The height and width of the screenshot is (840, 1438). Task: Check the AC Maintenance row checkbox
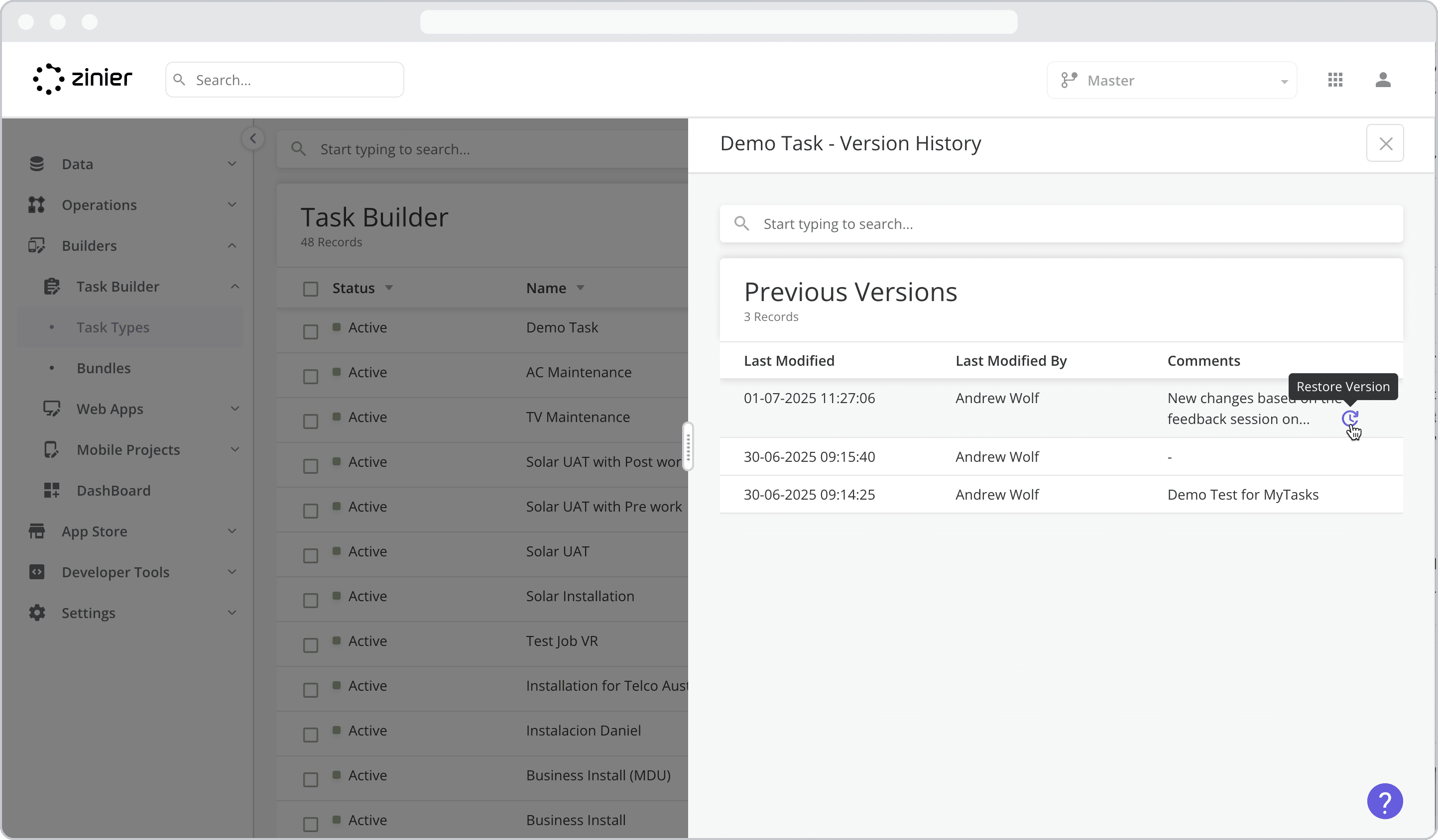(x=310, y=377)
